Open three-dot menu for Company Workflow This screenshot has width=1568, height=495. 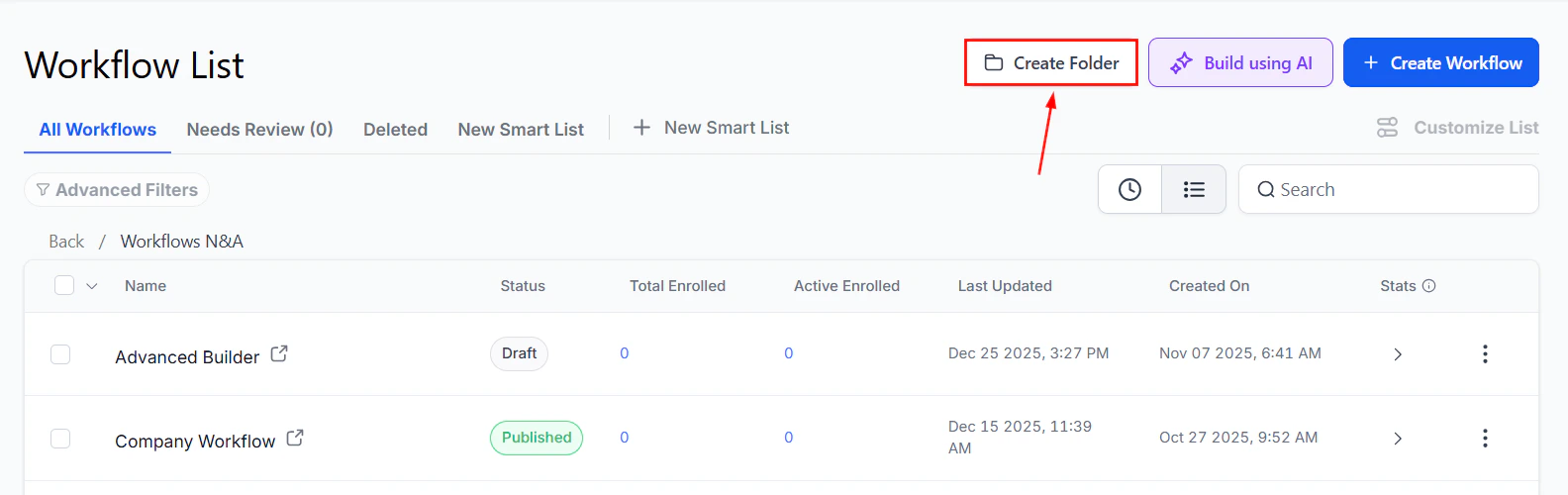(1485, 439)
